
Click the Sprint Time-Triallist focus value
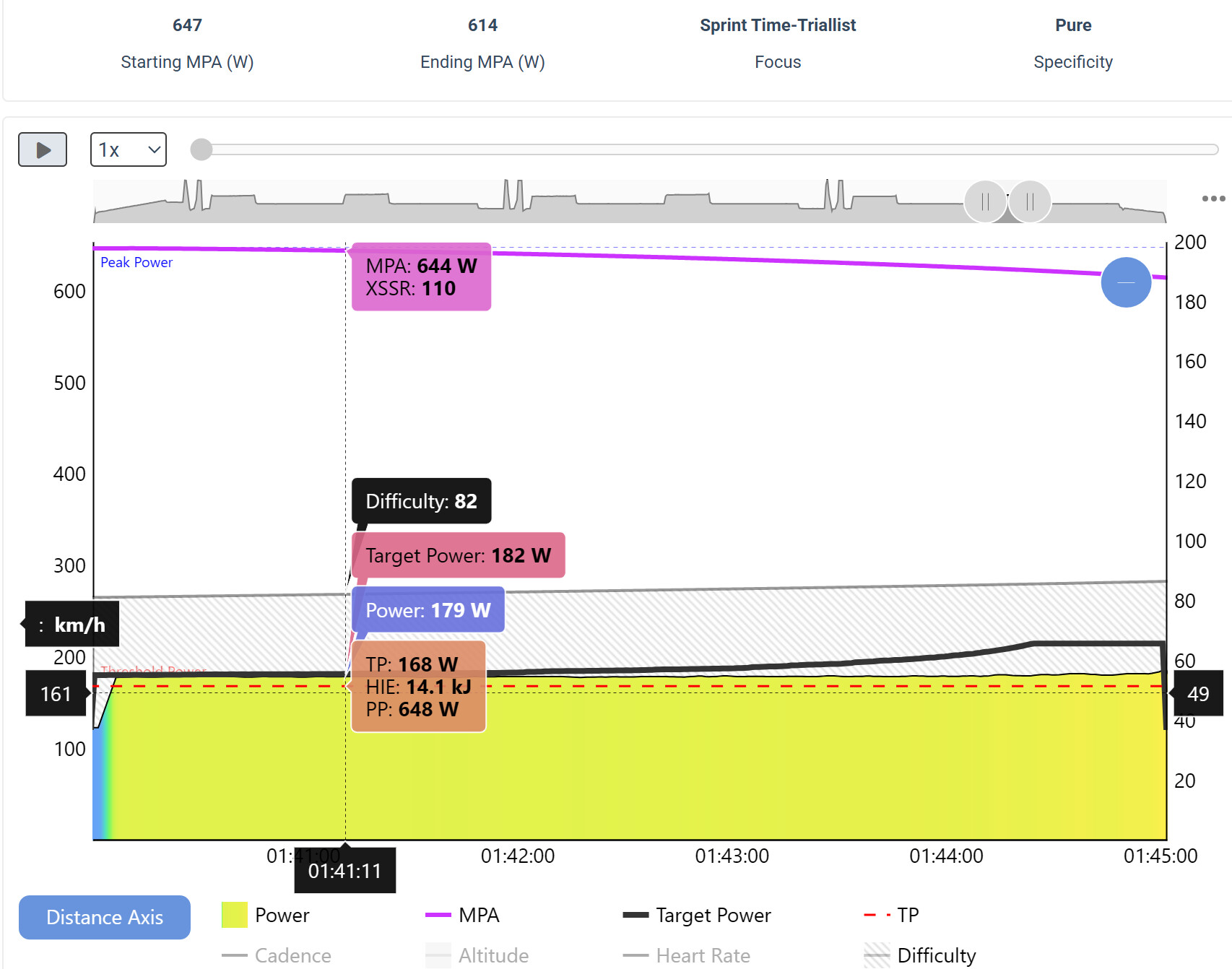777,25
